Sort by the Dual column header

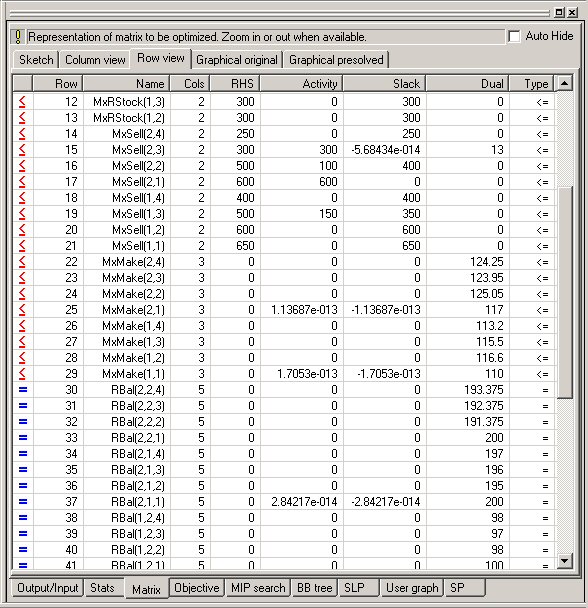(x=467, y=83)
